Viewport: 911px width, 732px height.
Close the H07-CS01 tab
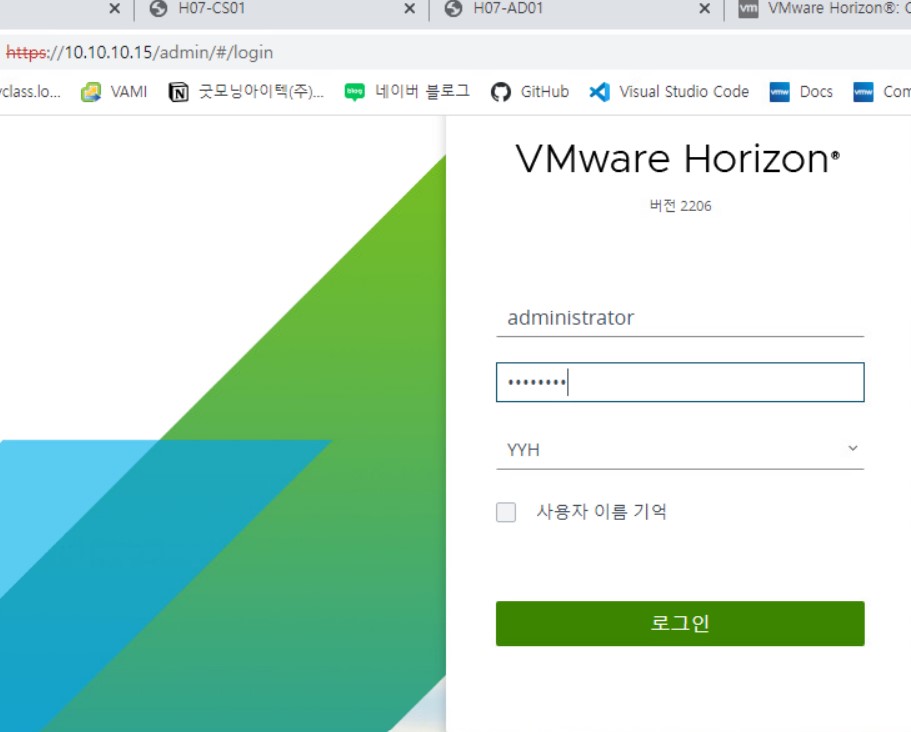coord(410,9)
